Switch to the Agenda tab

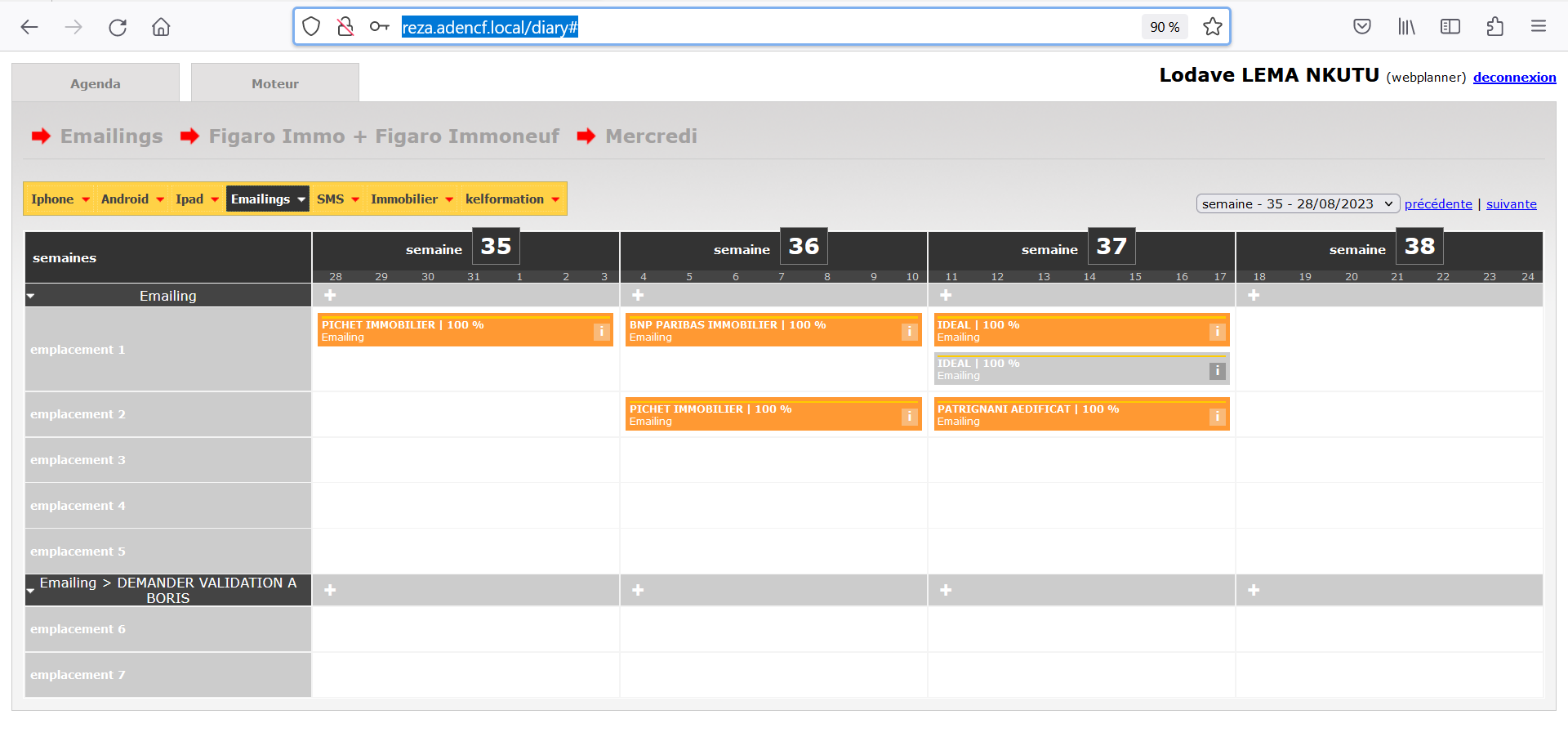pos(96,83)
